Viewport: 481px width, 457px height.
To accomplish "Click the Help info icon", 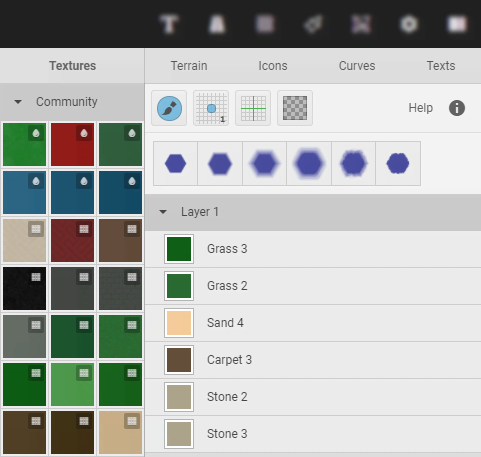I will click(x=457, y=108).
